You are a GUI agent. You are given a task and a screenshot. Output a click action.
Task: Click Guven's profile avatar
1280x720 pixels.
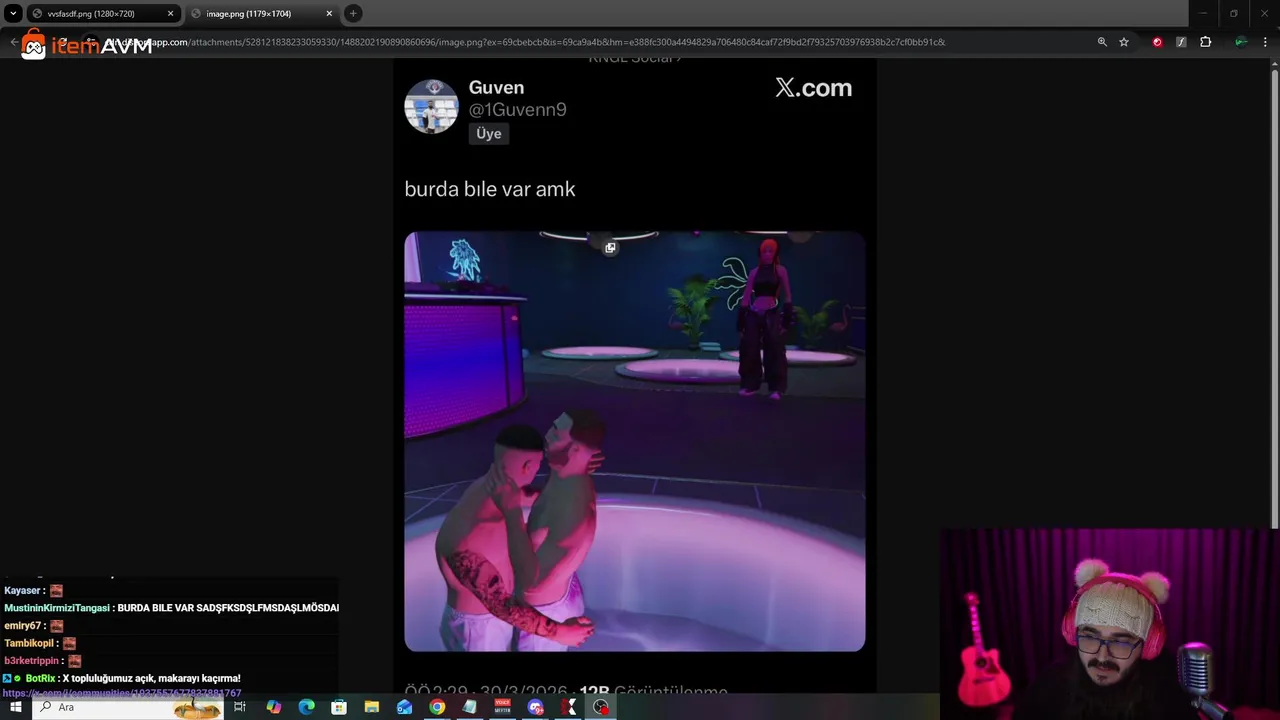431,106
